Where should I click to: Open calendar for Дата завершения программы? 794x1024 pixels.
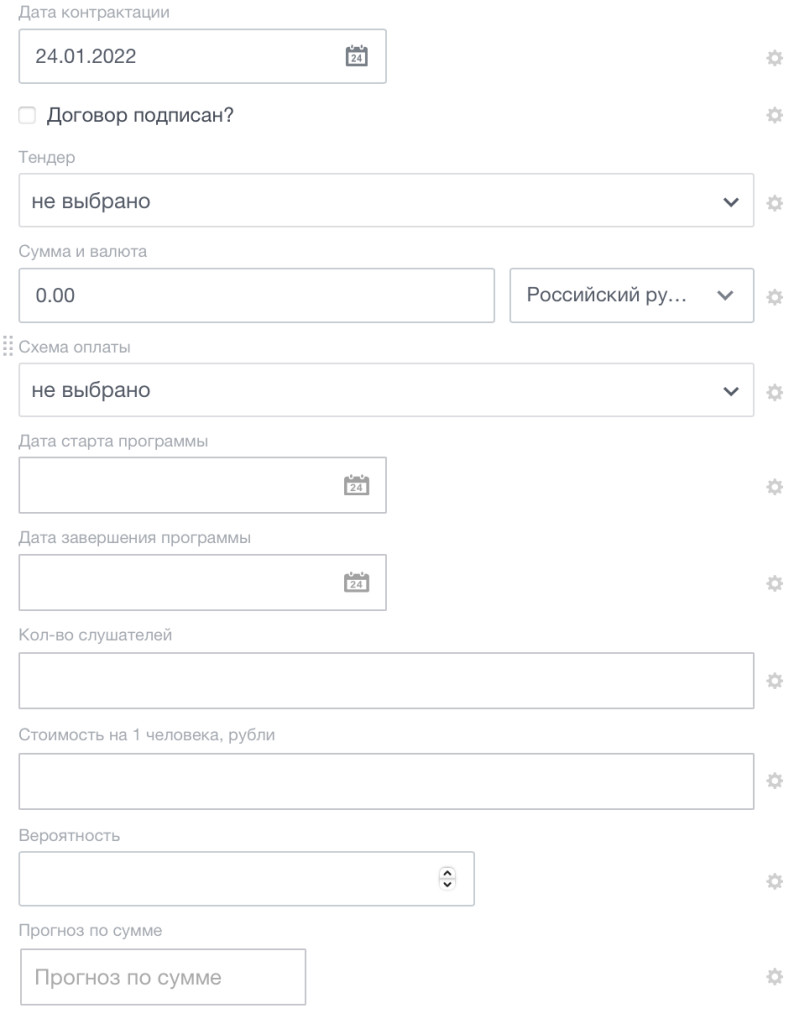(356, 582)
